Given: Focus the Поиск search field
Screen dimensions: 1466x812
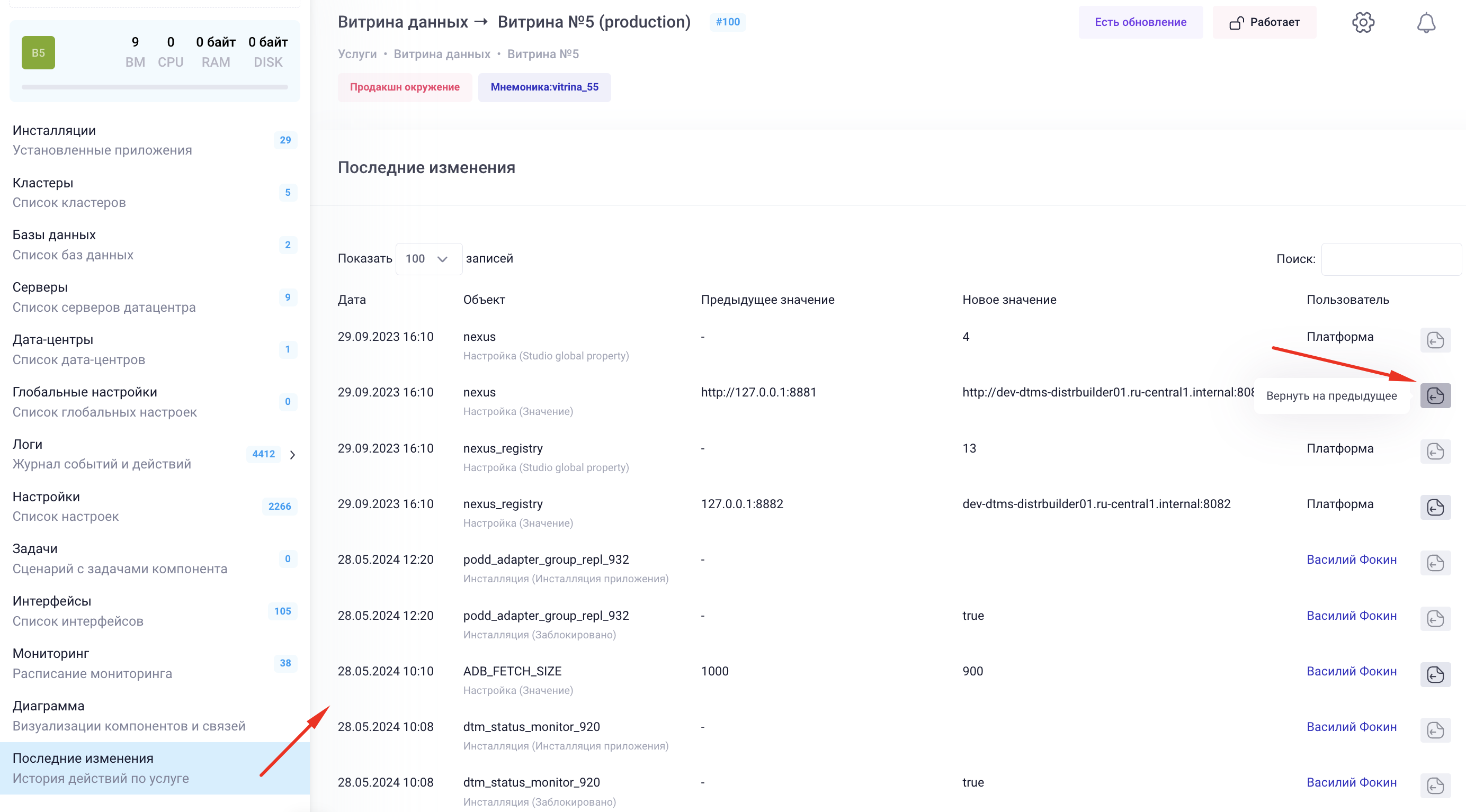Looking at the screenshot, I should click(1390, 259).
